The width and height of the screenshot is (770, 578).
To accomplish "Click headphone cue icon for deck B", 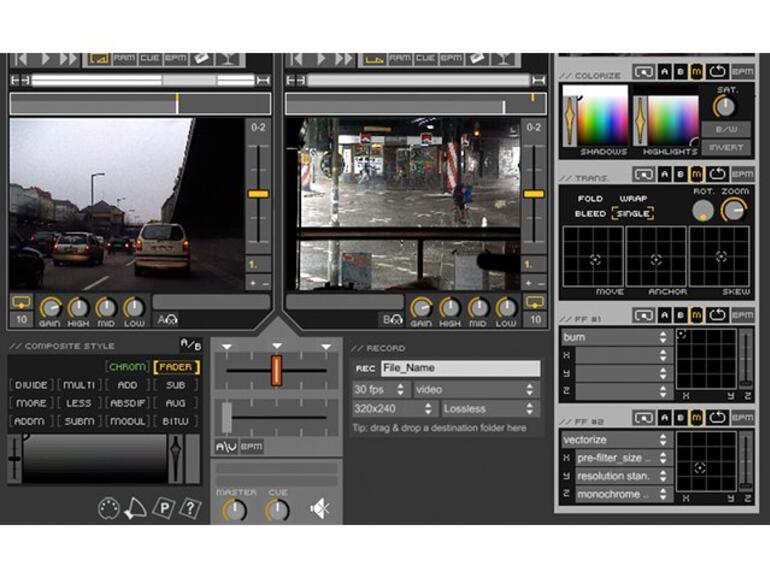I will [x=395, y=319].
